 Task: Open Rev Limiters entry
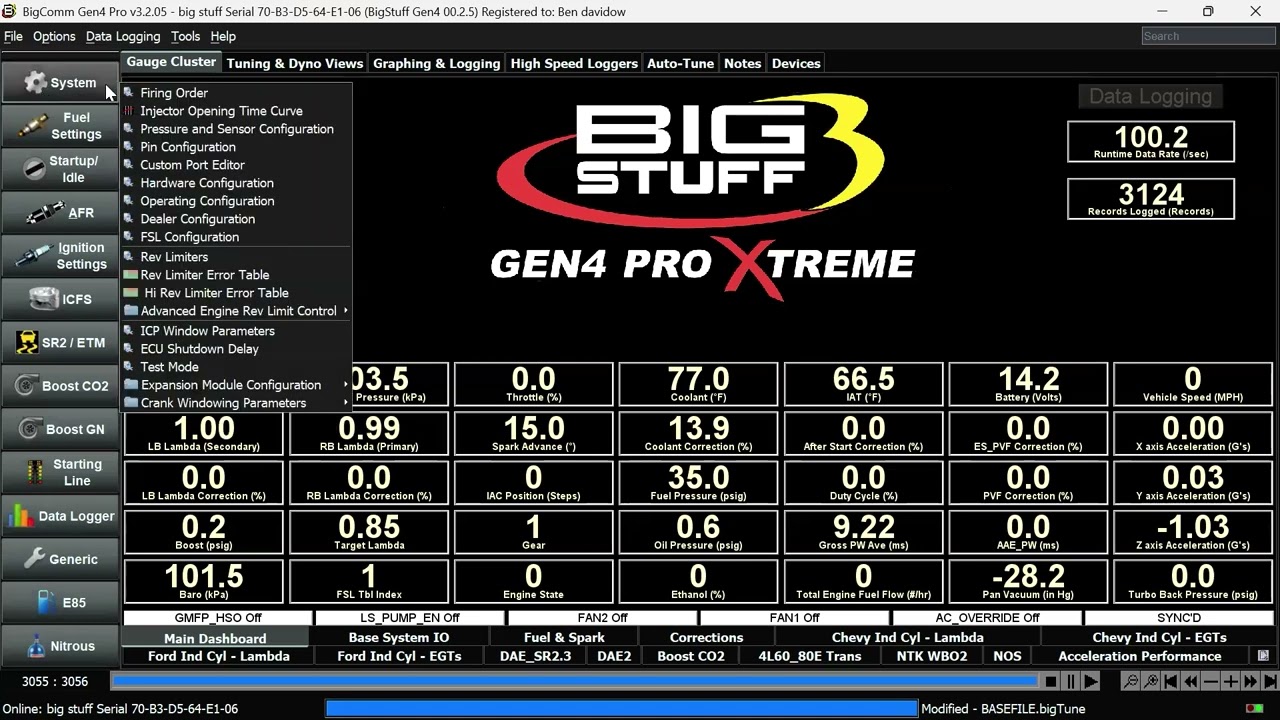coord(236,257)
